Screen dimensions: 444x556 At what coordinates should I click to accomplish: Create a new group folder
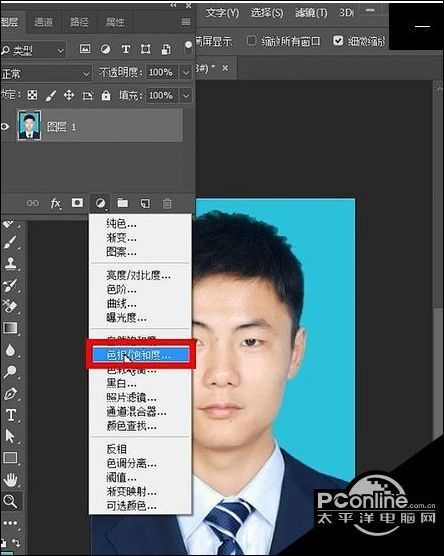tap(123, 202)
